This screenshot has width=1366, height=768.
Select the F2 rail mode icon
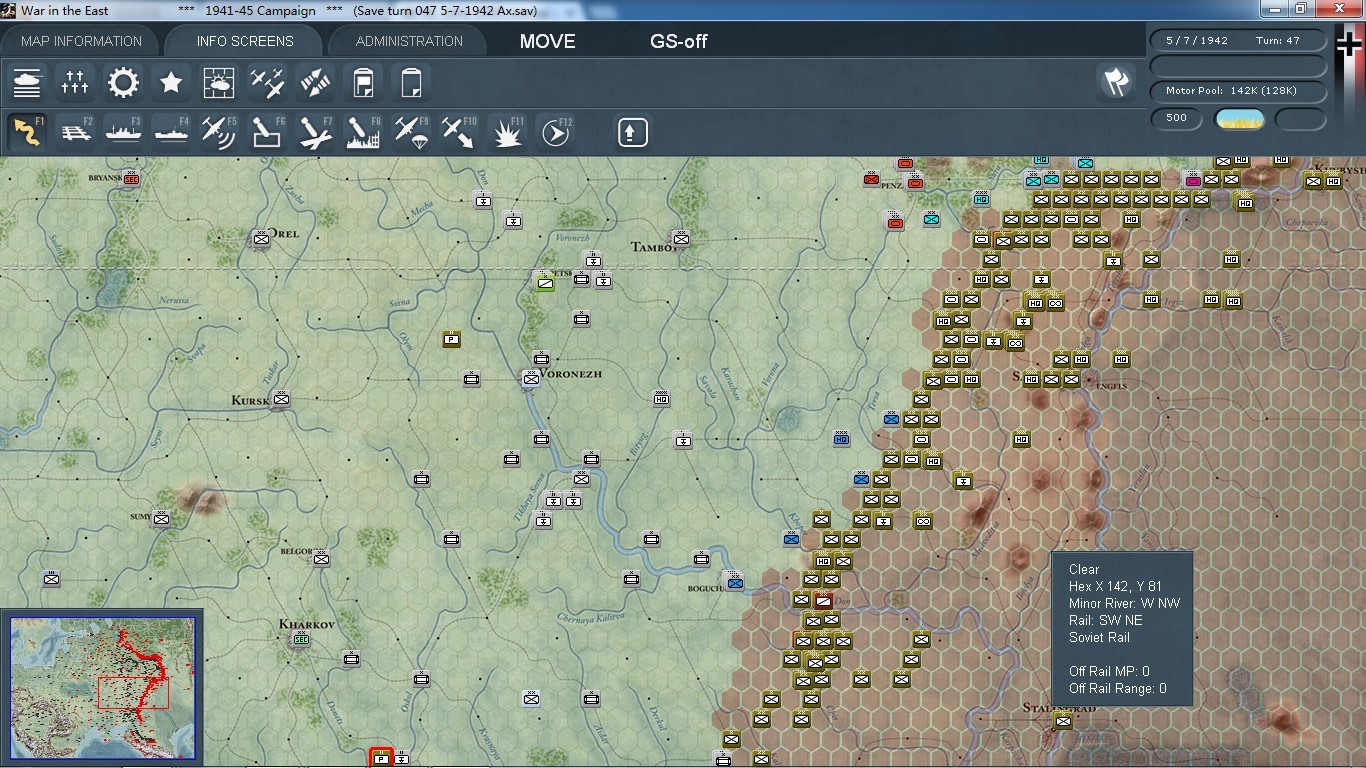[x=75, y=132]
